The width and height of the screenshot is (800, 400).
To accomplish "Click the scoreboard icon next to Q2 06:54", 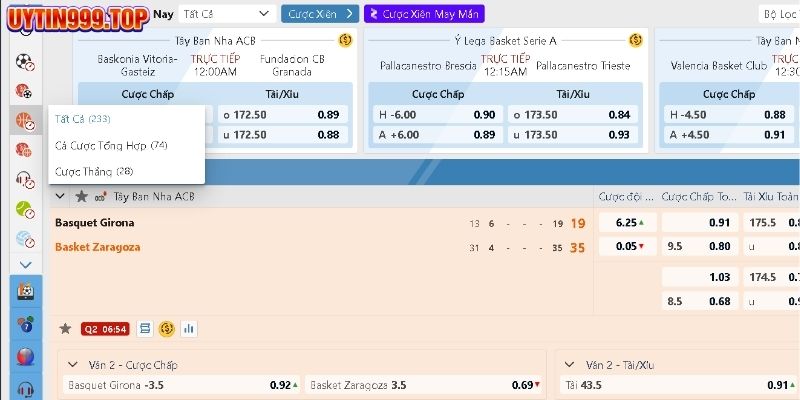I will click(145, 328).
